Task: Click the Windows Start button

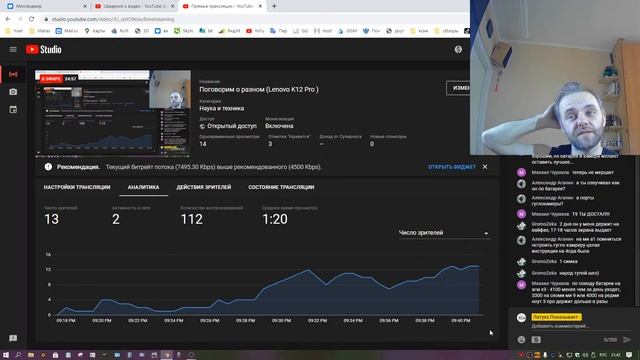Action: [6, 355]
